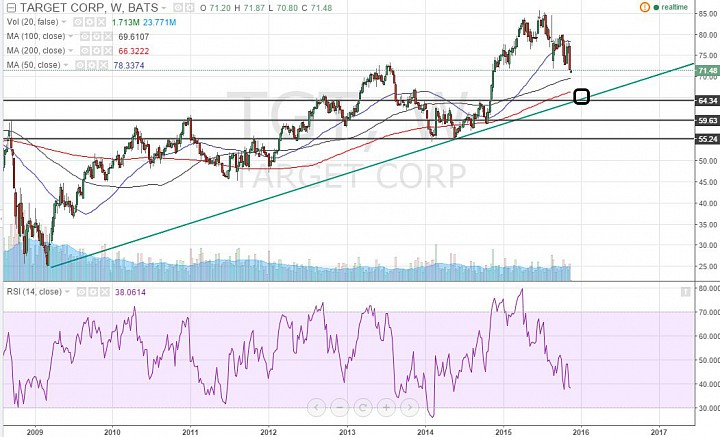Zoom out the chart with minus button

click(x=339, y=407)
